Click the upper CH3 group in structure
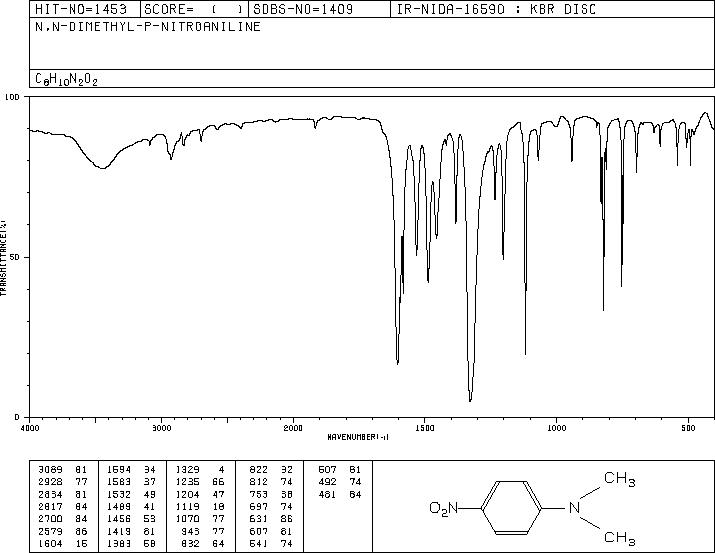 [x=619, y=479]
